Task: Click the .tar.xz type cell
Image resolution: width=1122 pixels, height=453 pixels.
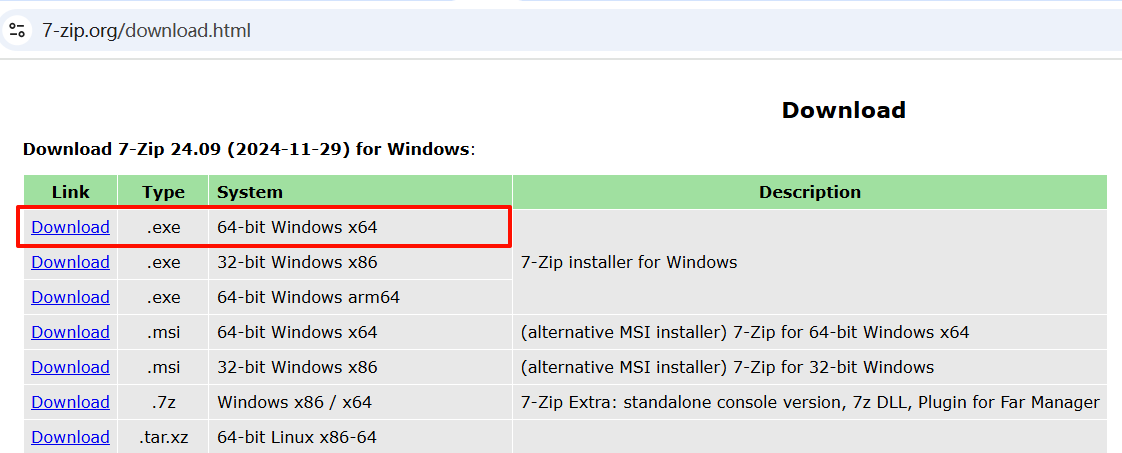Action: pos(163,437)
